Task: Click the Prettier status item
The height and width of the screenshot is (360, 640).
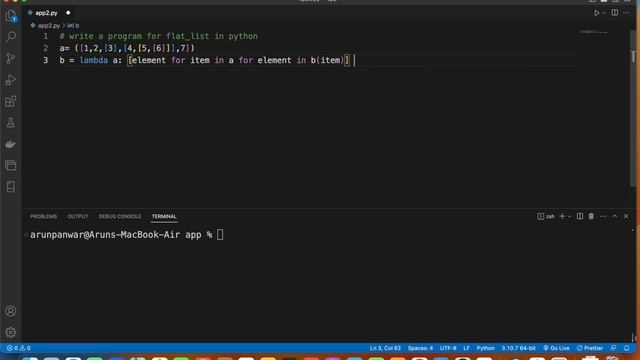Action: (589, 348)
